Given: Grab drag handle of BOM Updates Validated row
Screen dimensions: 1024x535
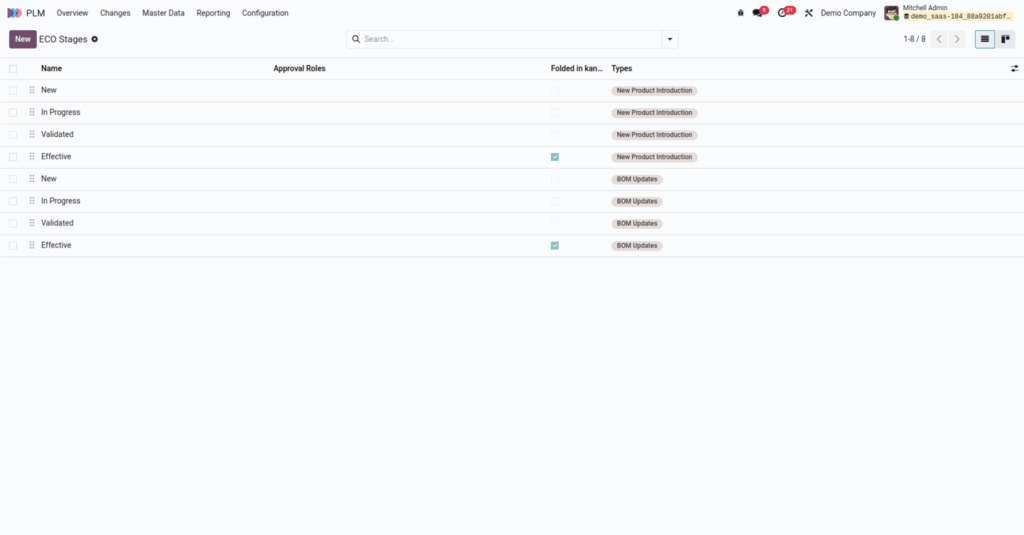Looking at the screenshot, I should pyautogui.click(x=32, y=223).
